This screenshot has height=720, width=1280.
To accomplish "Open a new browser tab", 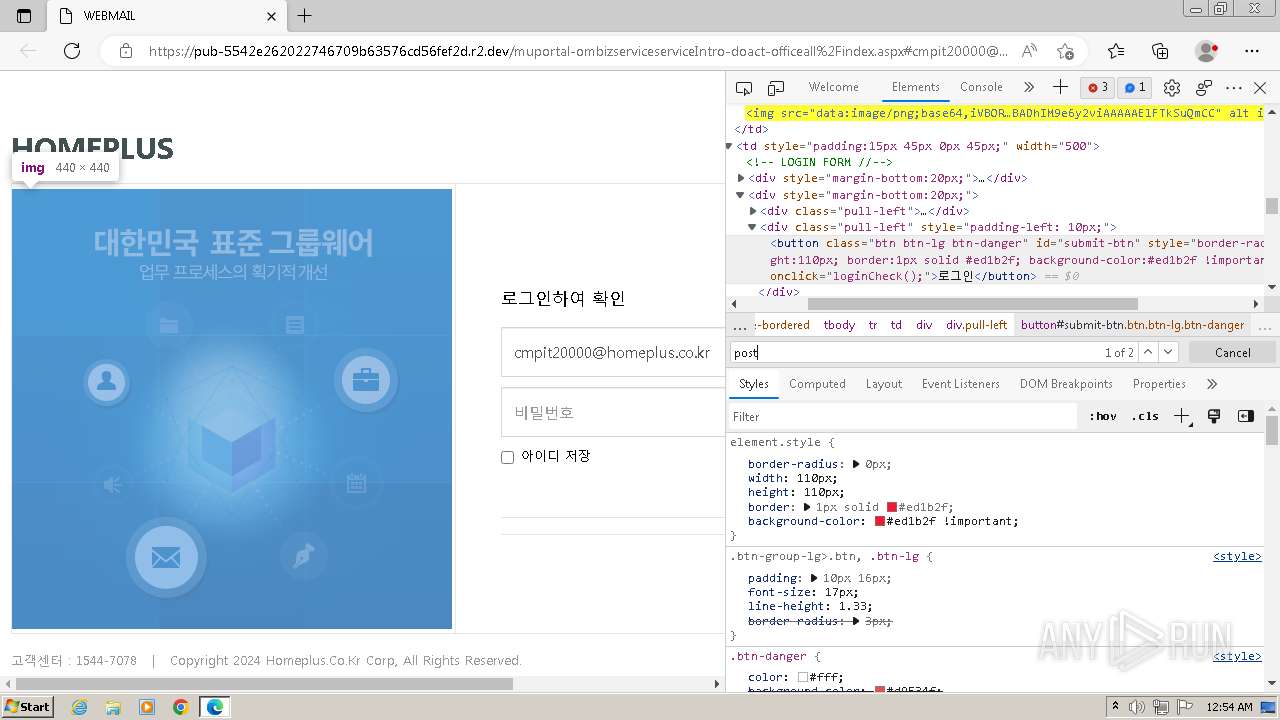I will tap(305, 16).
